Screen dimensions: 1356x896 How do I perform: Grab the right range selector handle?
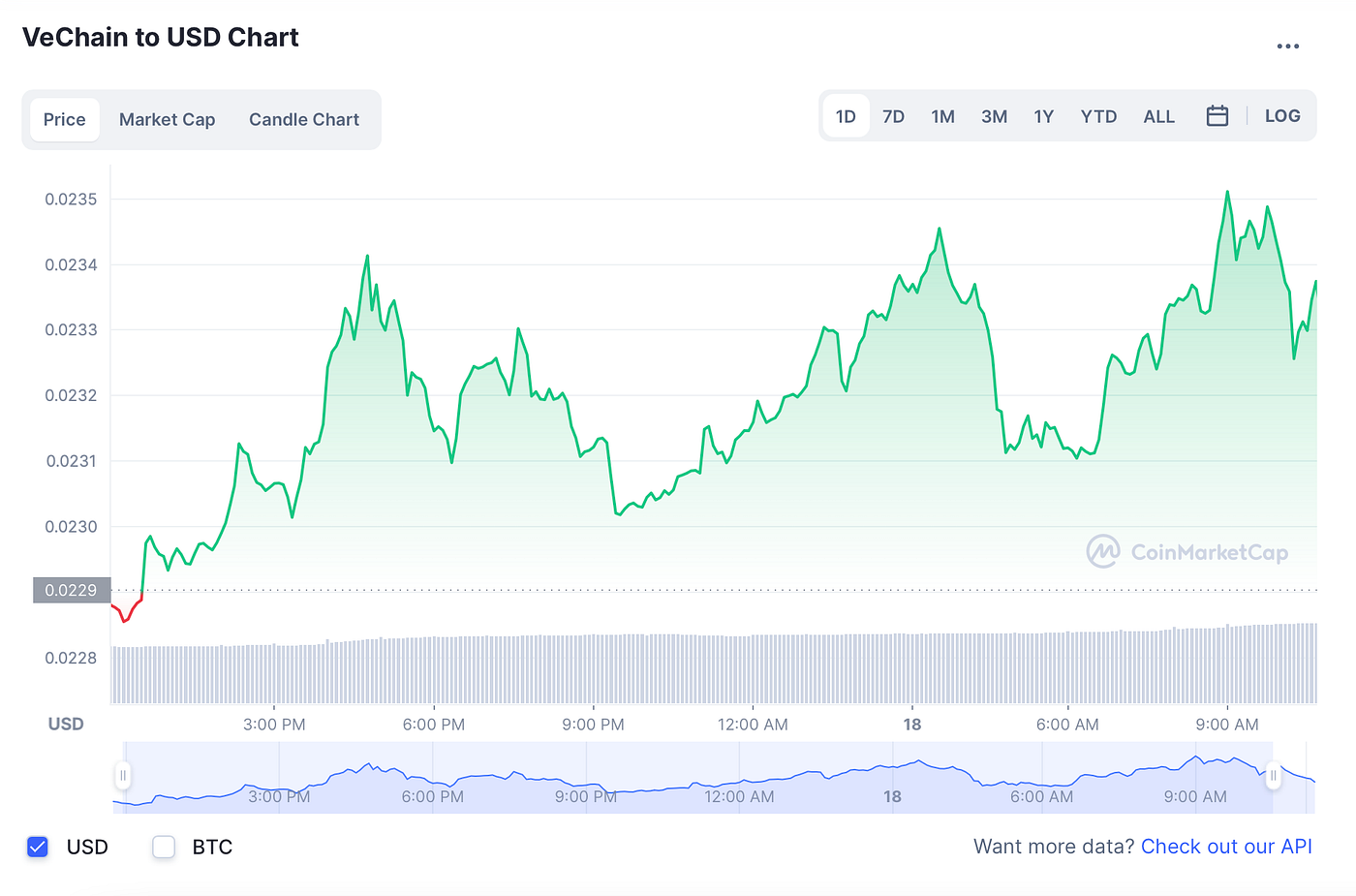point(1273,776)
